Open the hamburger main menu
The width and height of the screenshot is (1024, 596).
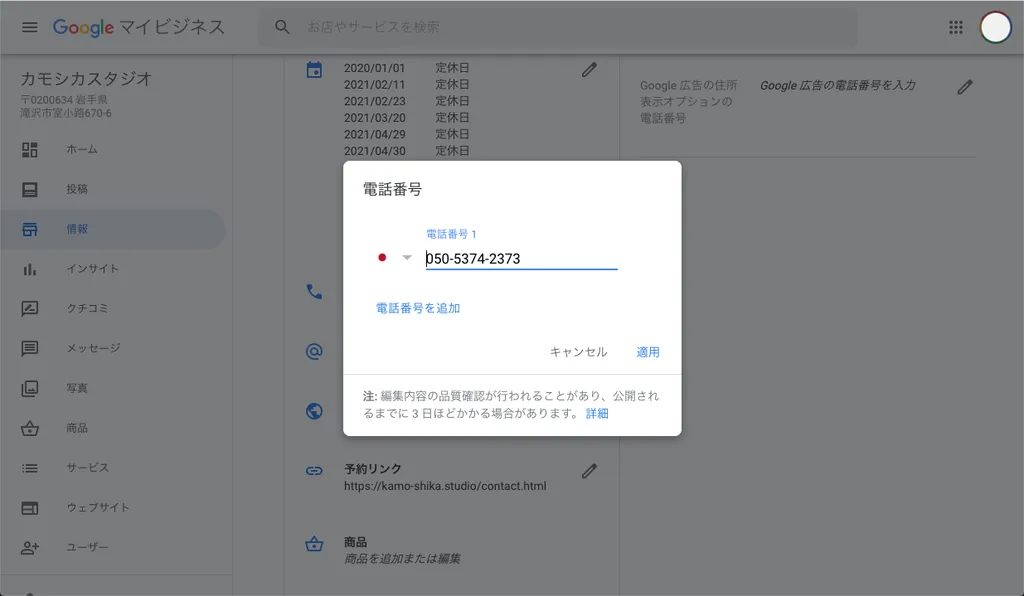point(29,27)
